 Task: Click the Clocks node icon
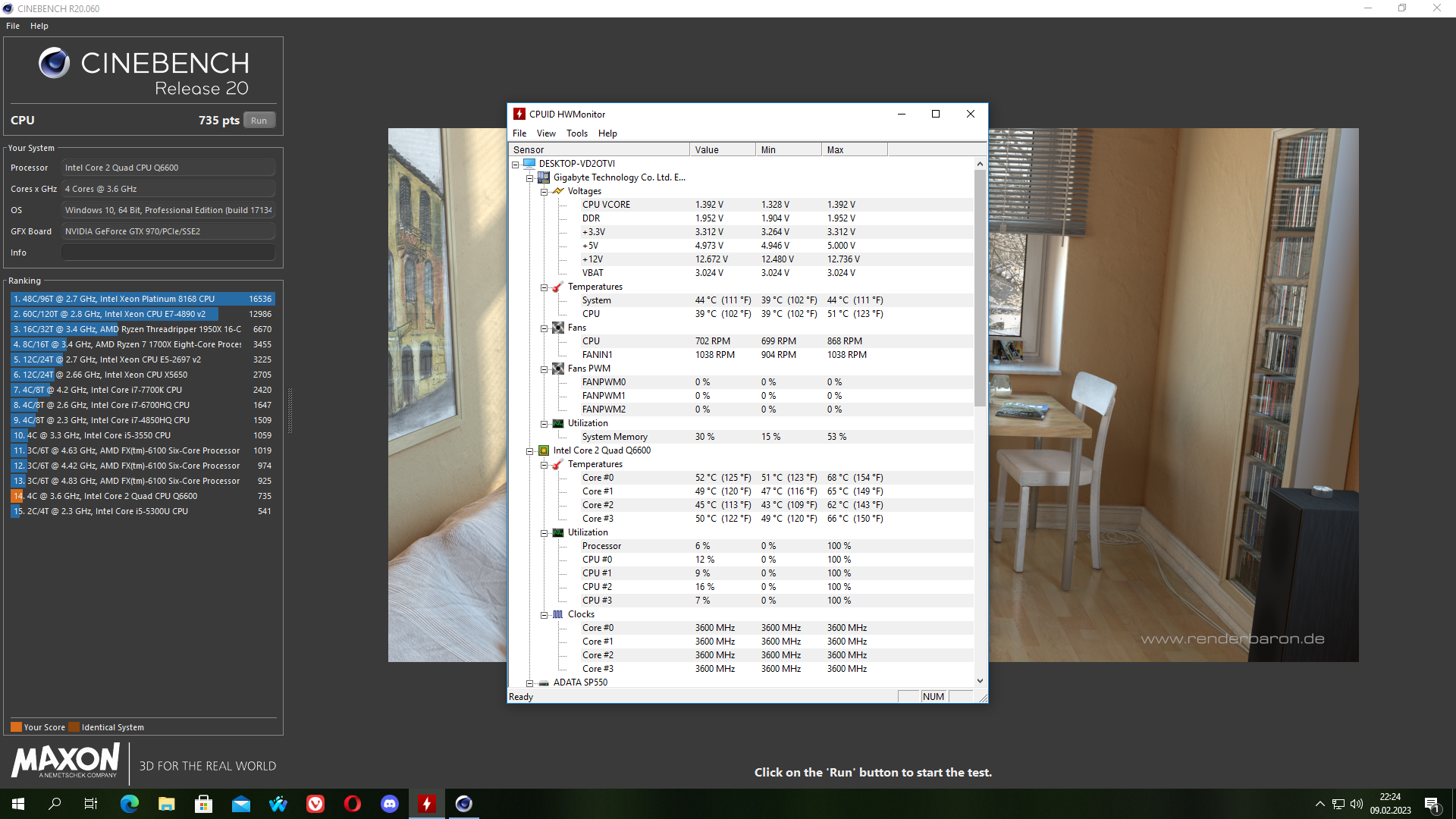point(558,614)
